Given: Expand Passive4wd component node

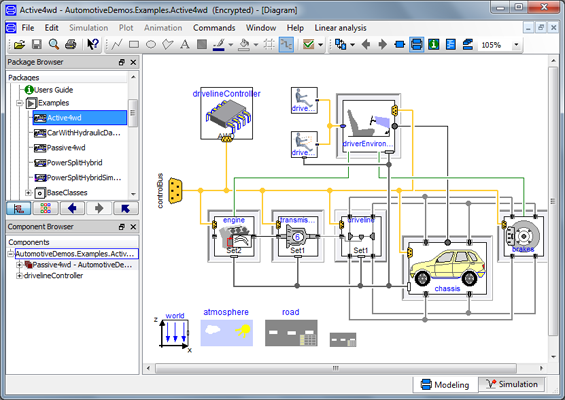Looking at the screenshot, I should click(19, 265).
